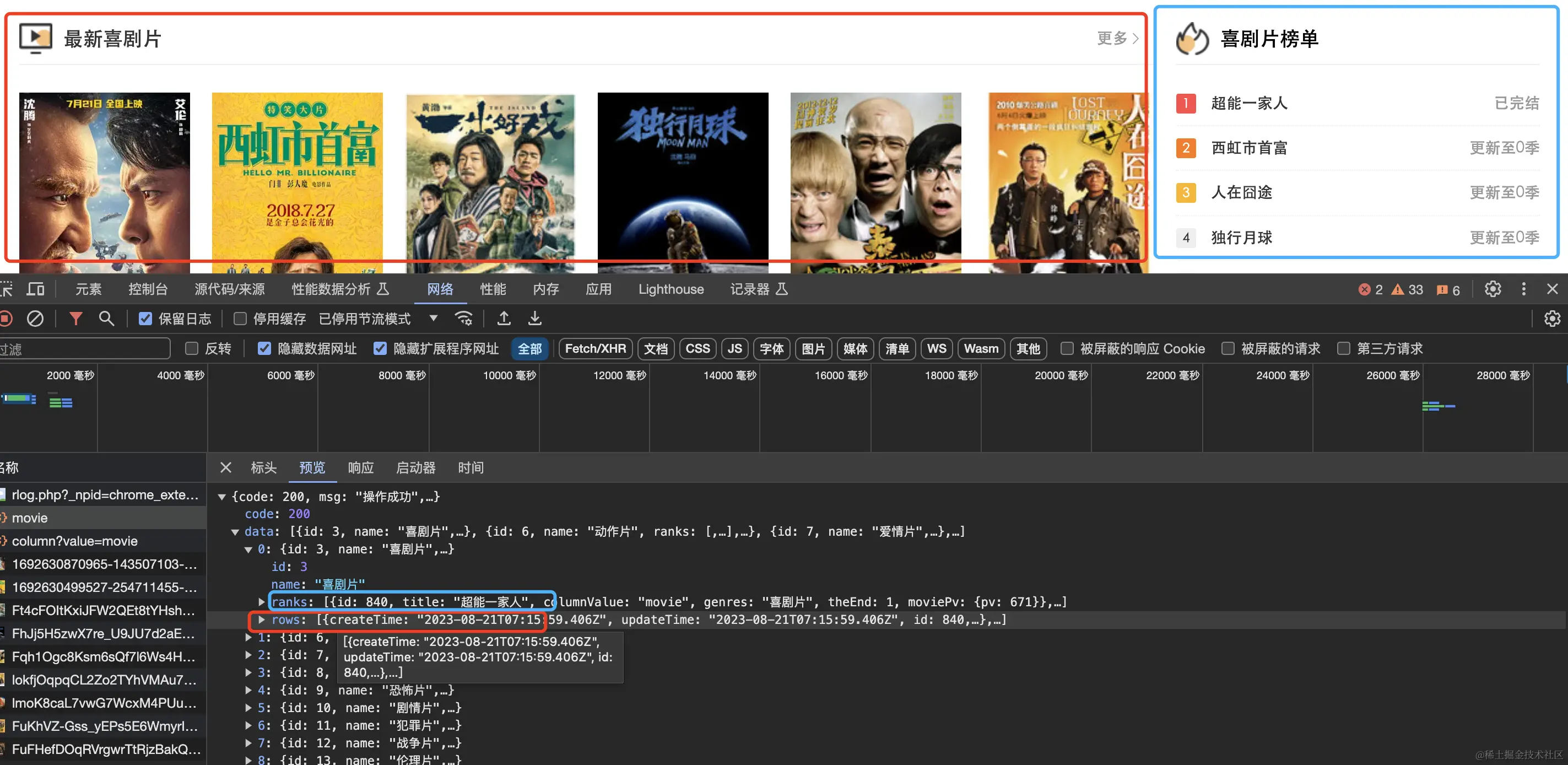The width and height of the screenshot is (1568, 765).
Task: Toggle 隐藏数据网址 checkbox
Action: [x=264, y=348]
